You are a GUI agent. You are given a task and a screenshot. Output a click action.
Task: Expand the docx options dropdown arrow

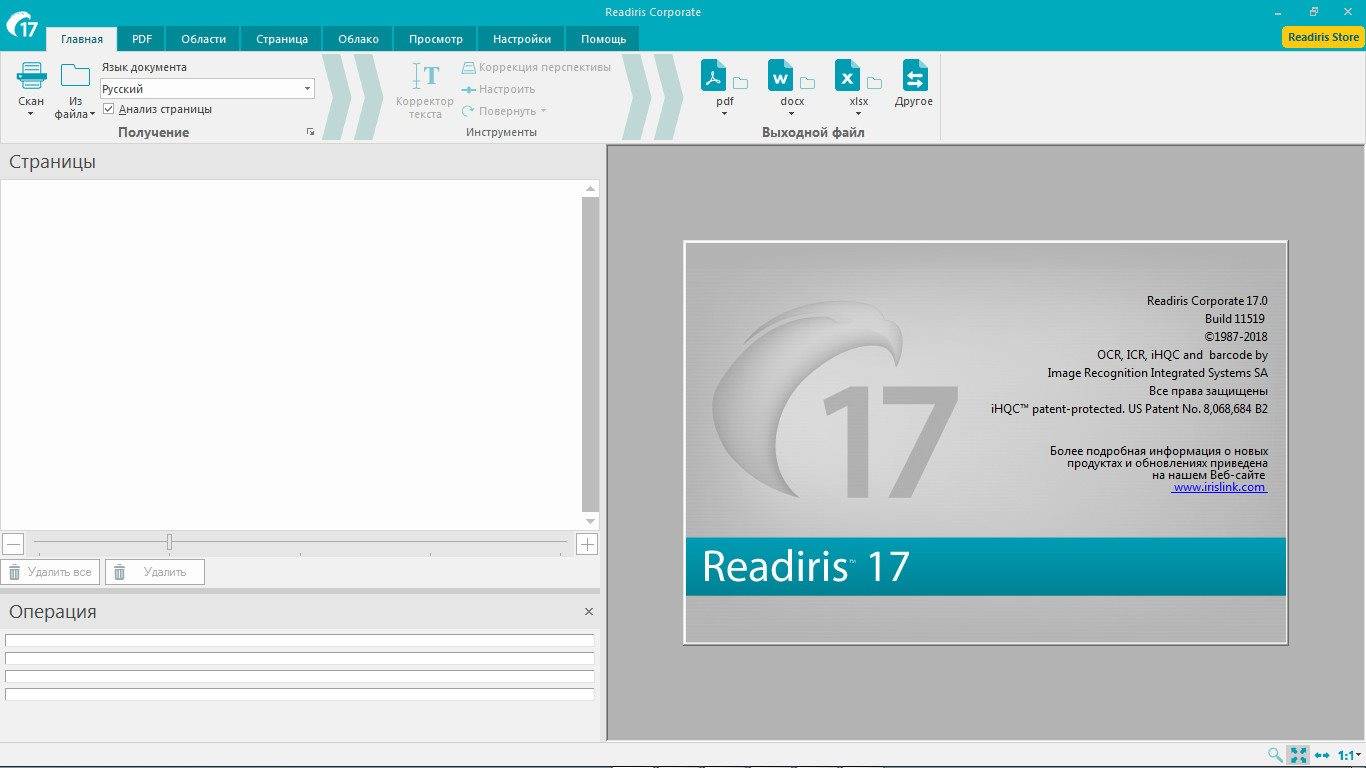tap(791, 114)
